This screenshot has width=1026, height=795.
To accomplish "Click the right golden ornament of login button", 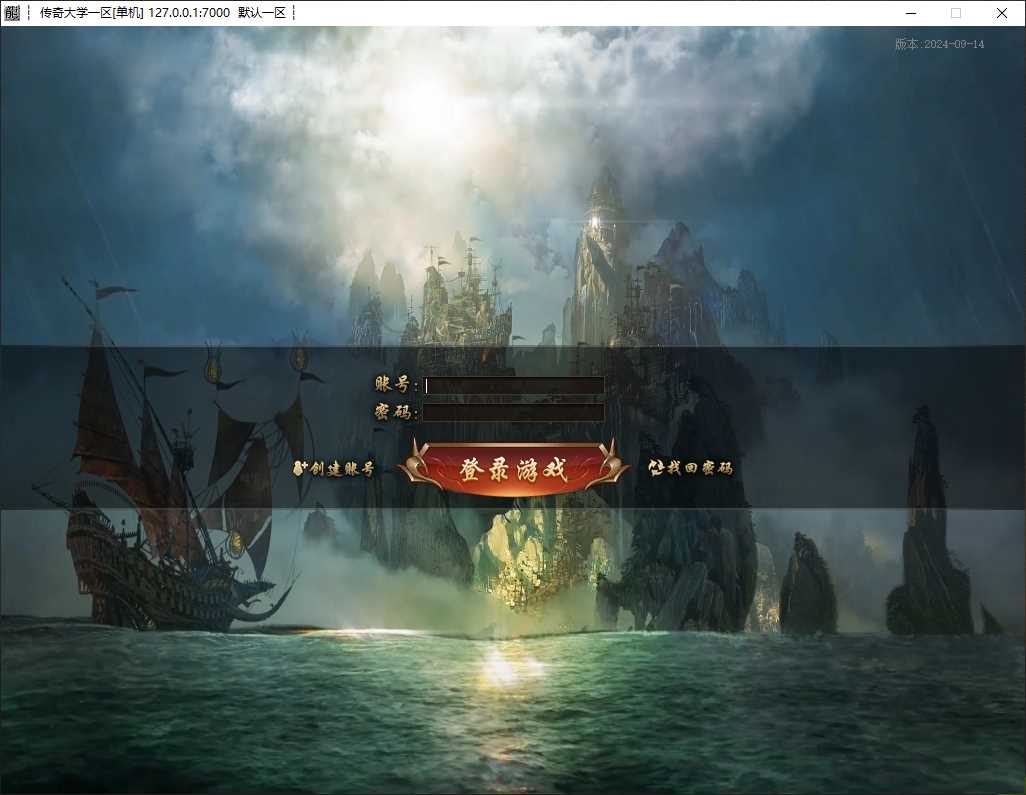I will pyautogui.click(x=612, y=466).
